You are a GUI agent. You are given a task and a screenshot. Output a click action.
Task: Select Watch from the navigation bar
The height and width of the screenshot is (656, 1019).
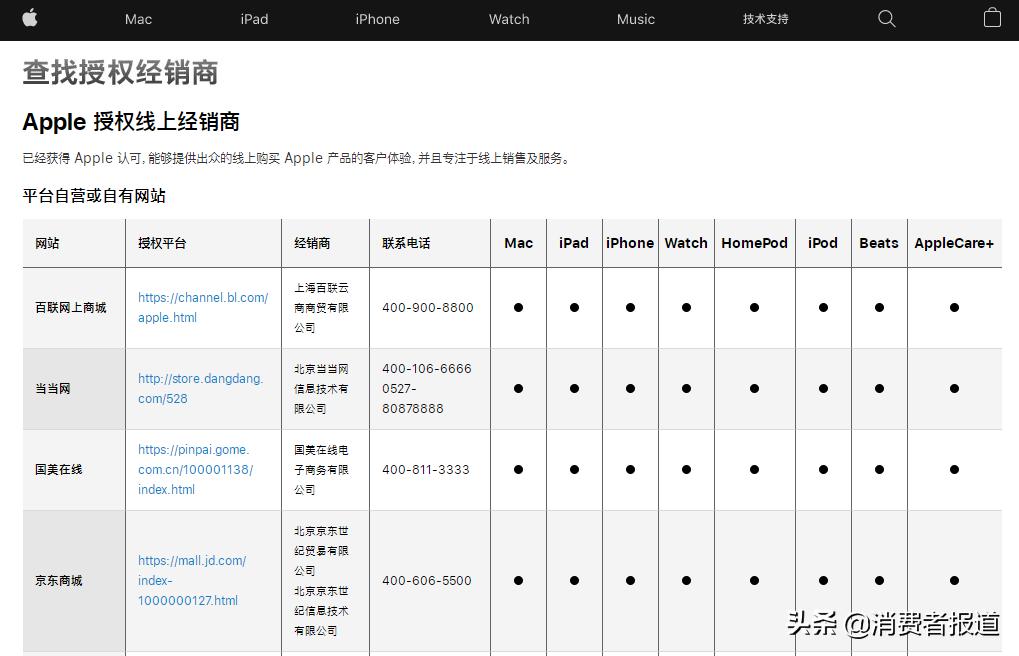click(x=508, y=19)
